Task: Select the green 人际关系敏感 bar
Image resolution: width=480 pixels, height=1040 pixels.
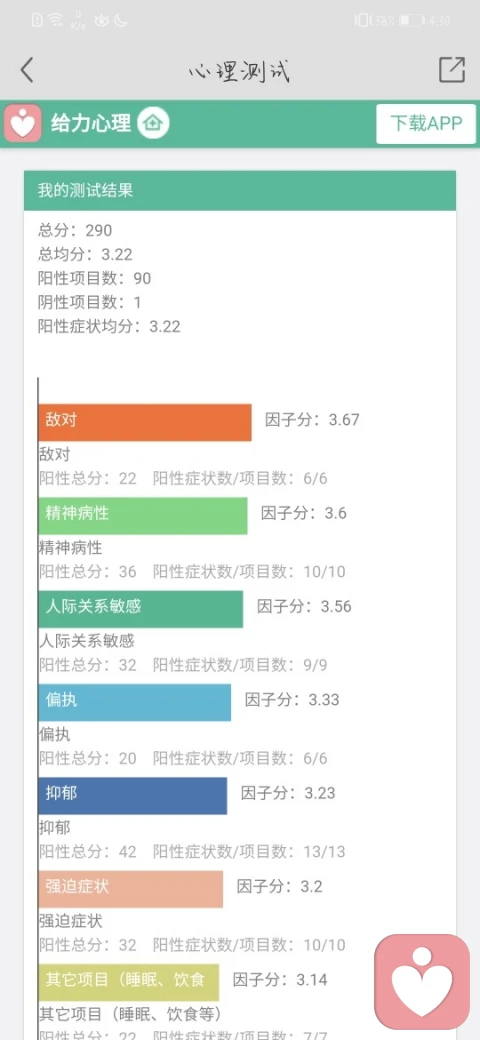Action: pos(141,609)
